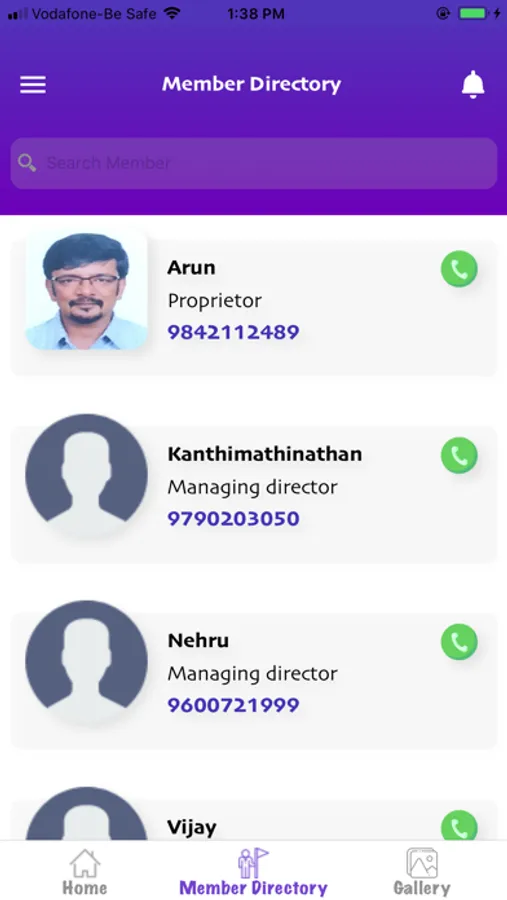Select the Kanthimathinathan member name

265,454
